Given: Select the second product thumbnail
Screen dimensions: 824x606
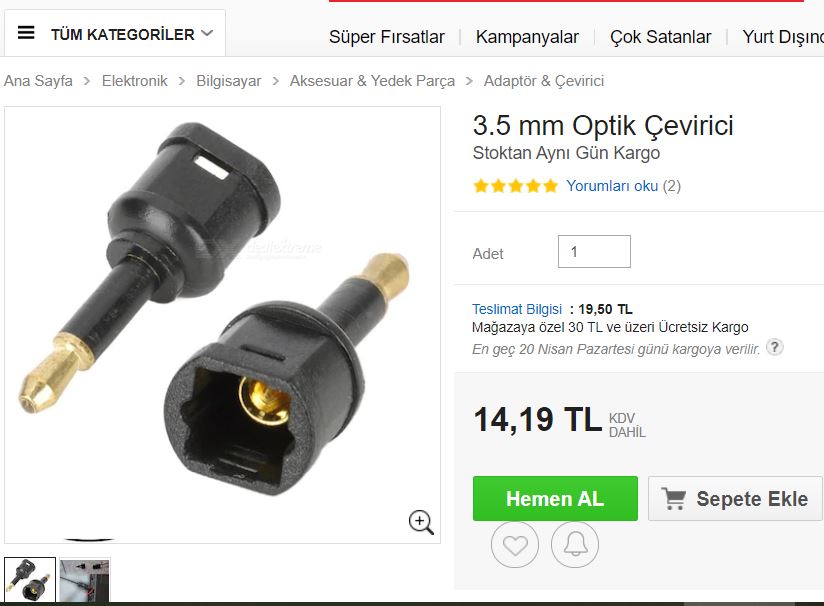Looking at the screenshot, I should tap(85, 580).
